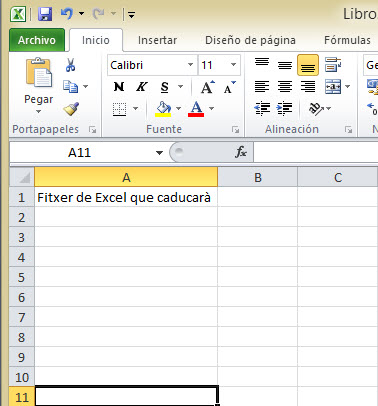
Task: Open the Archivo tab
Action: coord(37,40)
